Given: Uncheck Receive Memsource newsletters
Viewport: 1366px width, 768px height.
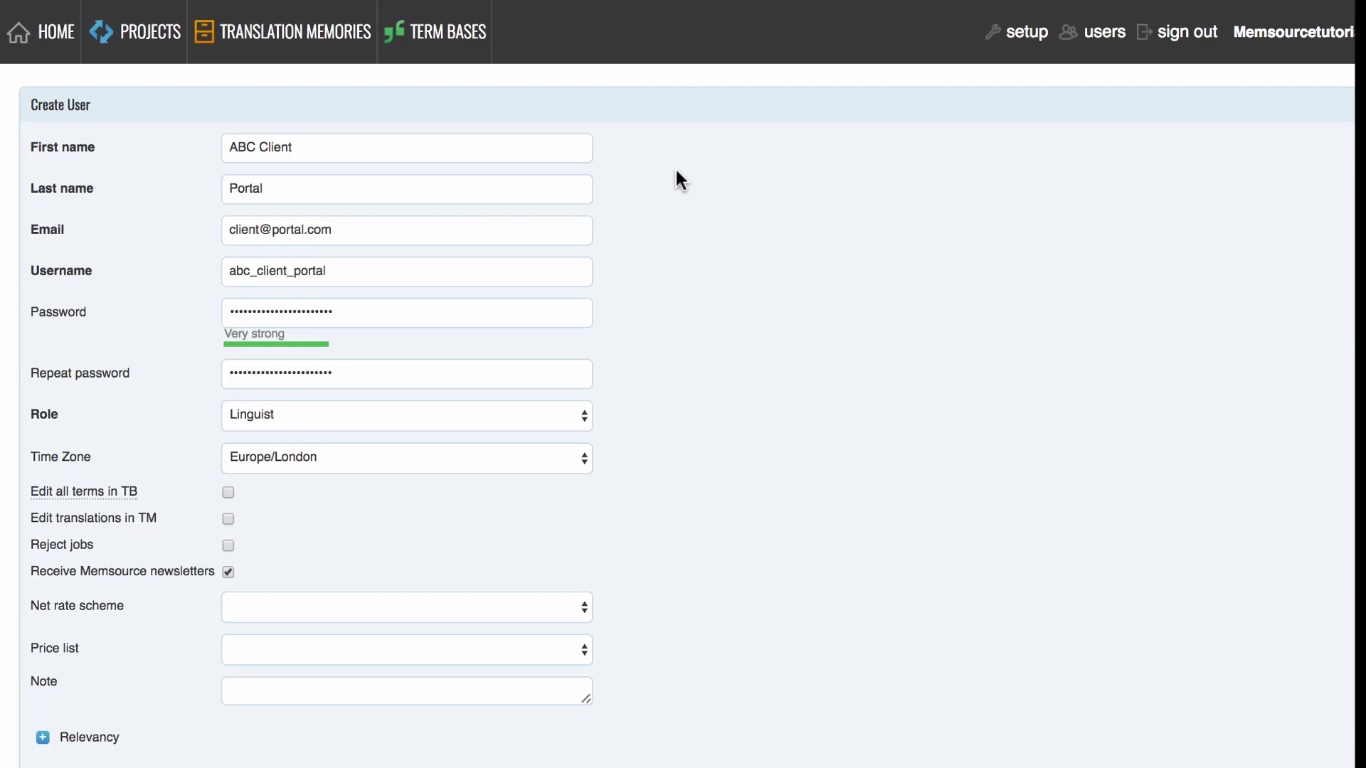Looking at the screenshot, I should point(228,572).
